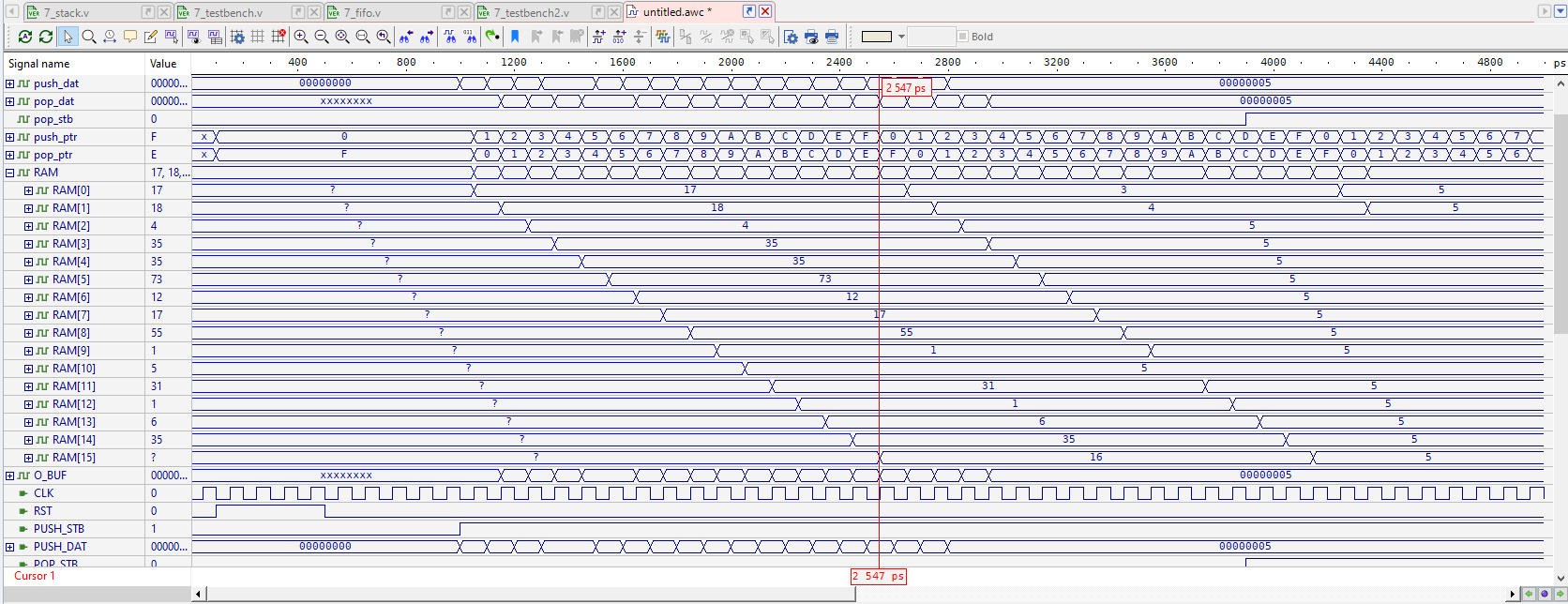Screen dimensions: 1568x604
Task: Click the remove grid icon with red mark
Action: point(279,37)
